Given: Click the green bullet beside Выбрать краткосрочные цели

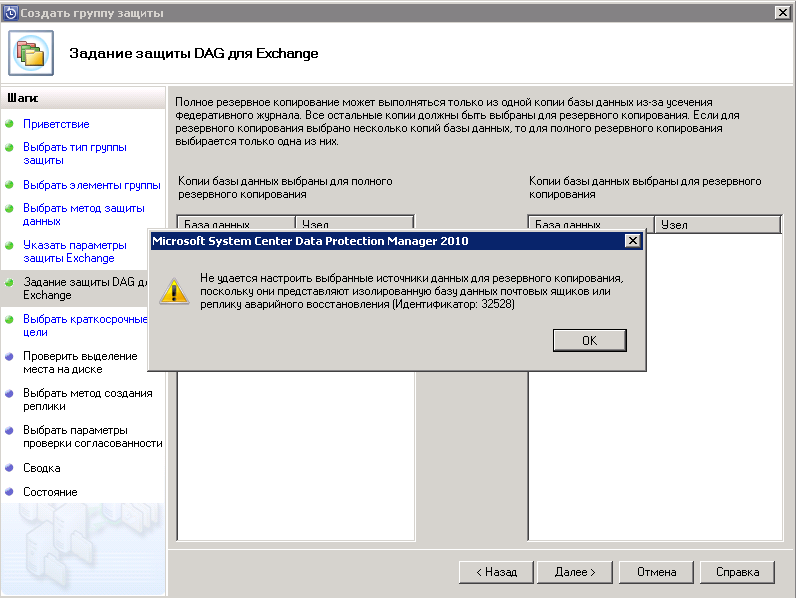Looking at the screenshot, I should (x=9, y=319).
